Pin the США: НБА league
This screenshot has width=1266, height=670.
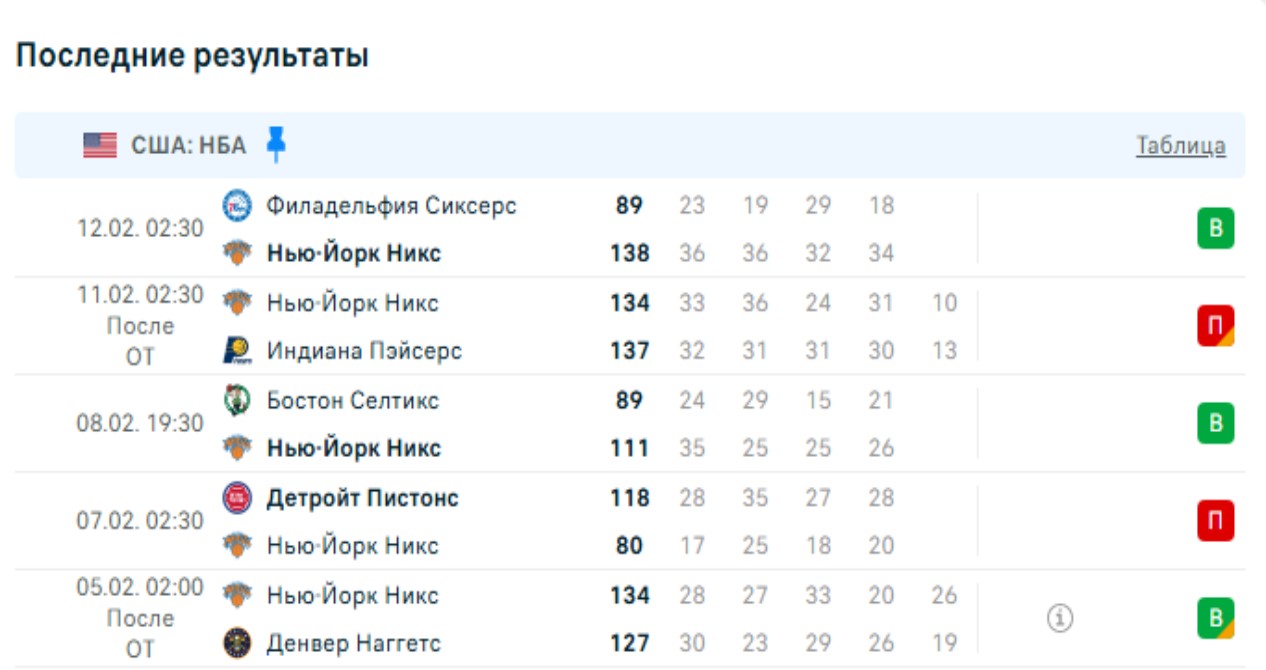[x=276, y=145]
